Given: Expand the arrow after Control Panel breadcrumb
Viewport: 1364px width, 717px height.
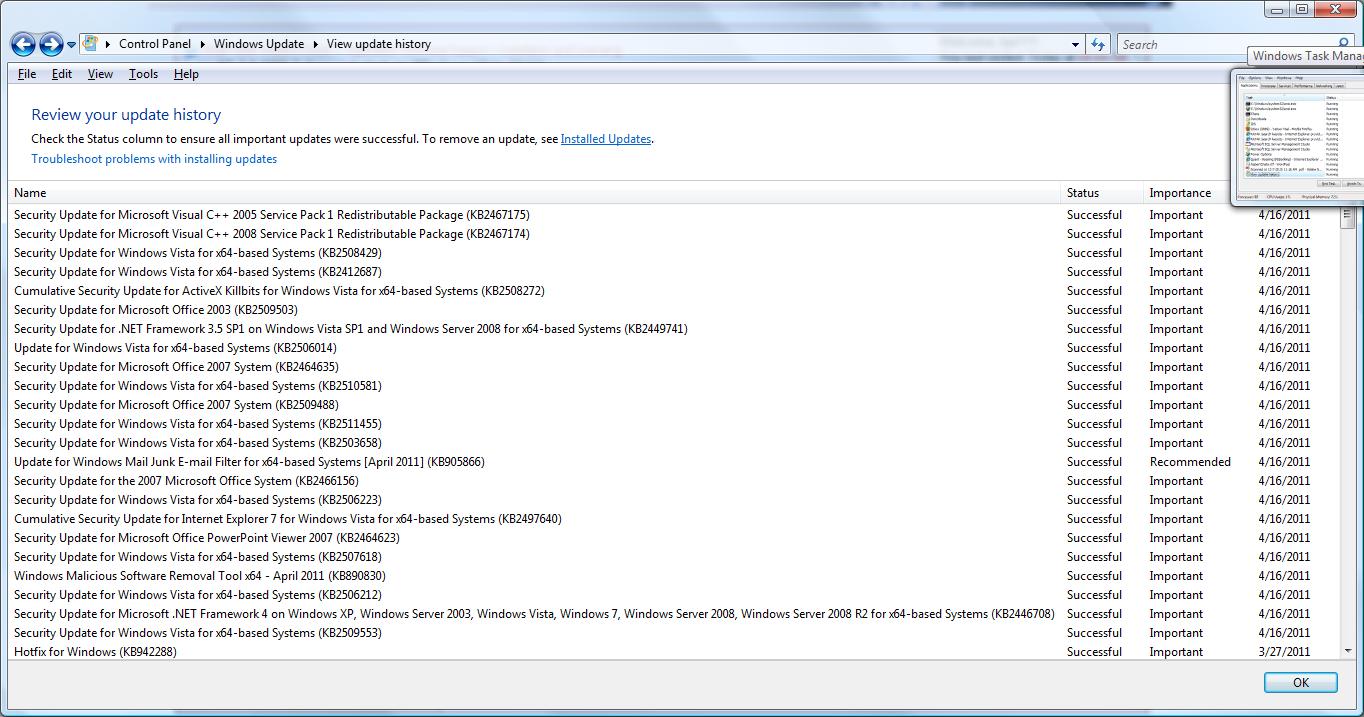Looking at the screenshot, I should tap(202, 44).
